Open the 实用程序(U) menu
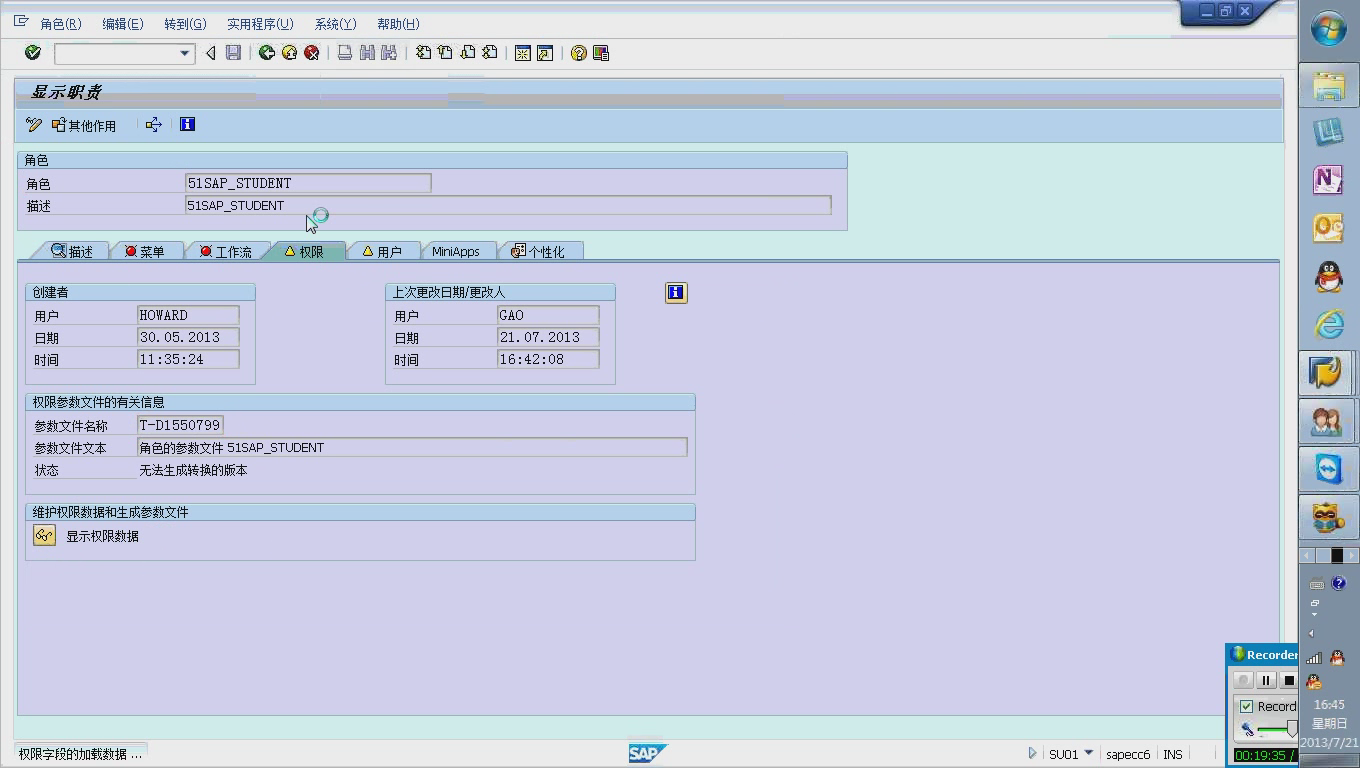 [260, 24]
